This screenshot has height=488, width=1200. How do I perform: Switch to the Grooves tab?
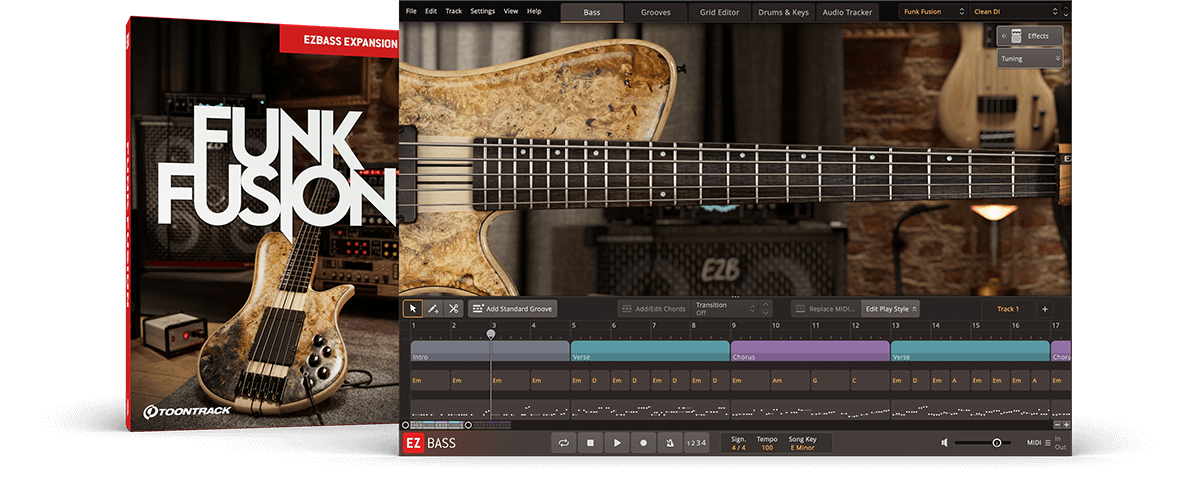pyautogui.click(x=656, y=12)
